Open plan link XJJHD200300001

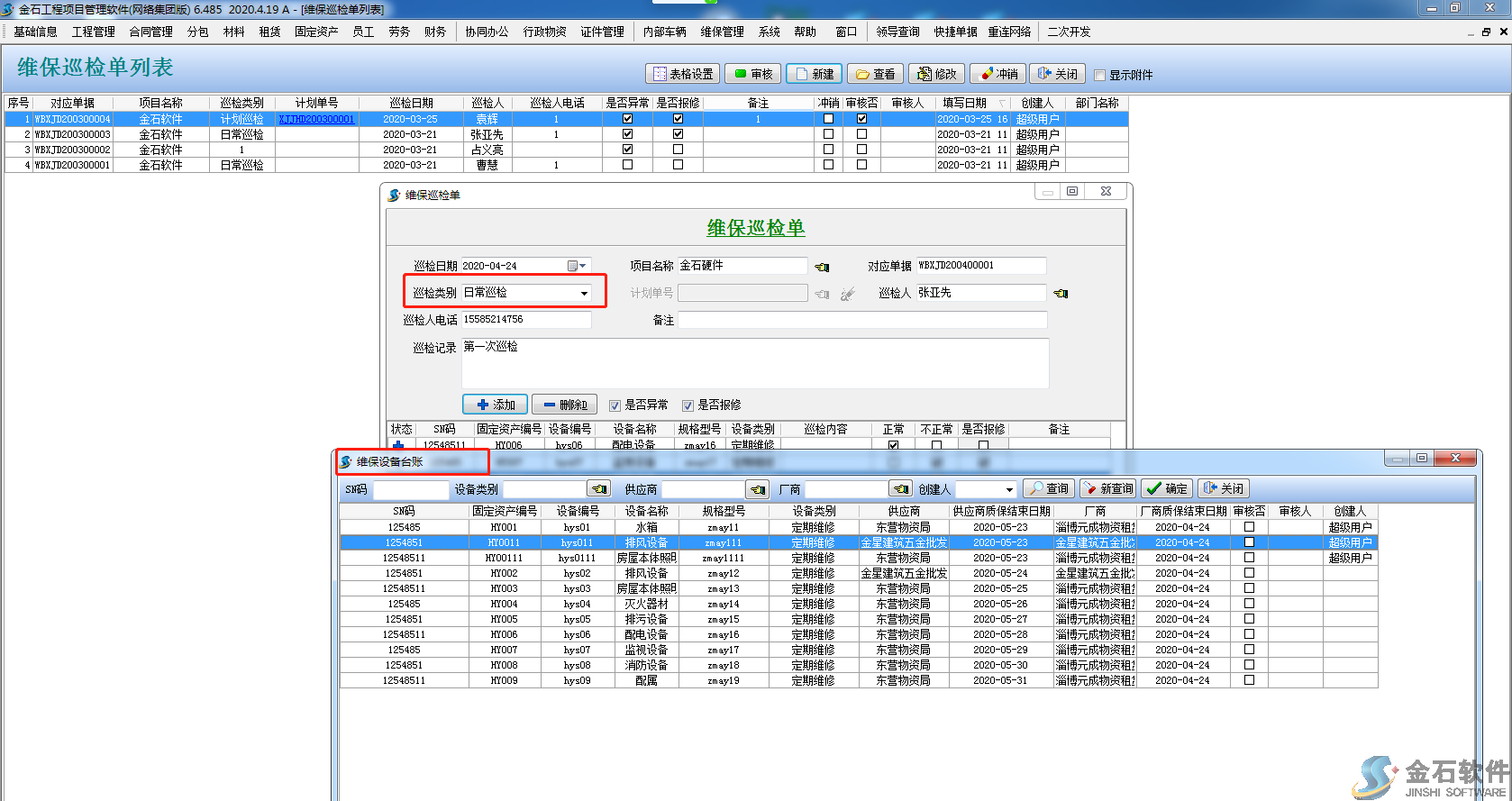click(316, 119)
